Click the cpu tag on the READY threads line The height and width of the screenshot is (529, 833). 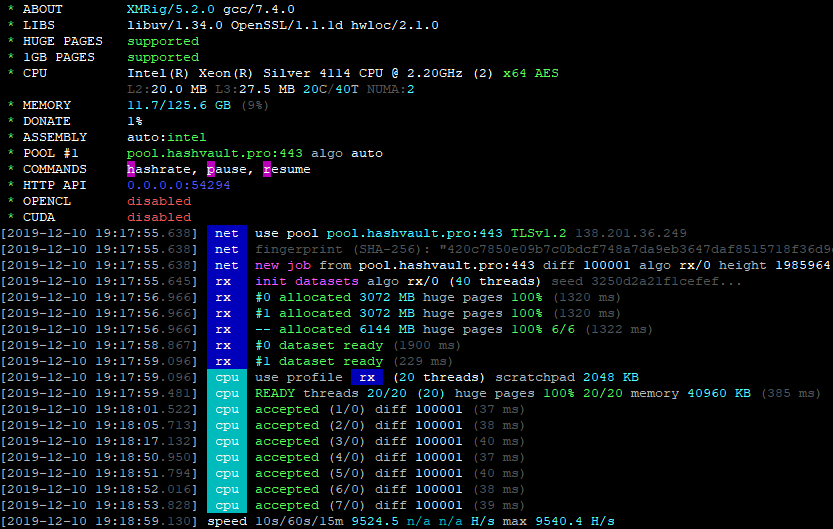pos(227,393)
